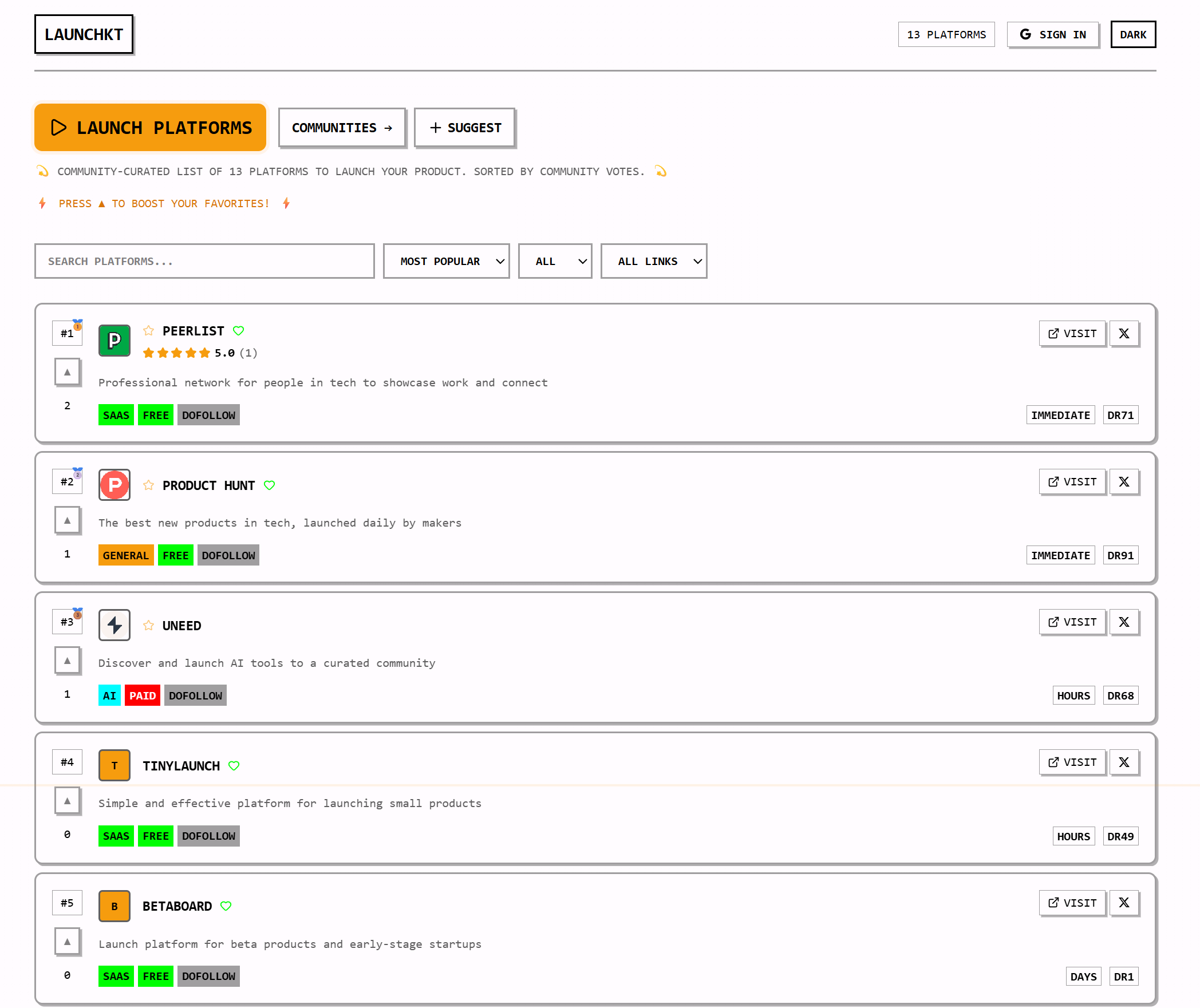Click the heart icon beside Product Hunt

point(269,485)
